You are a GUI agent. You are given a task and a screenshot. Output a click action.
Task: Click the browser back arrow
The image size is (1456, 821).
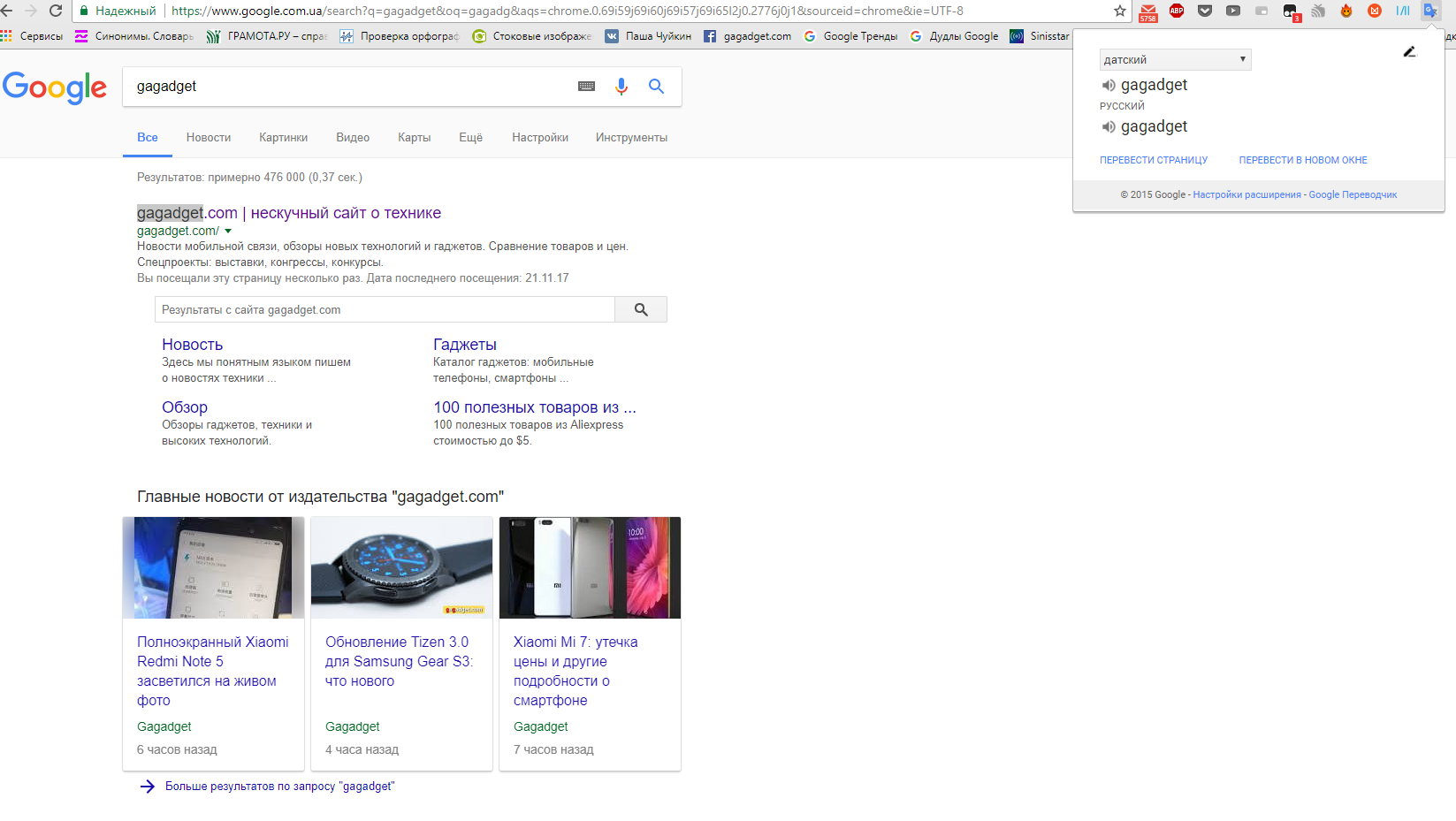click(x=6, y=11)
